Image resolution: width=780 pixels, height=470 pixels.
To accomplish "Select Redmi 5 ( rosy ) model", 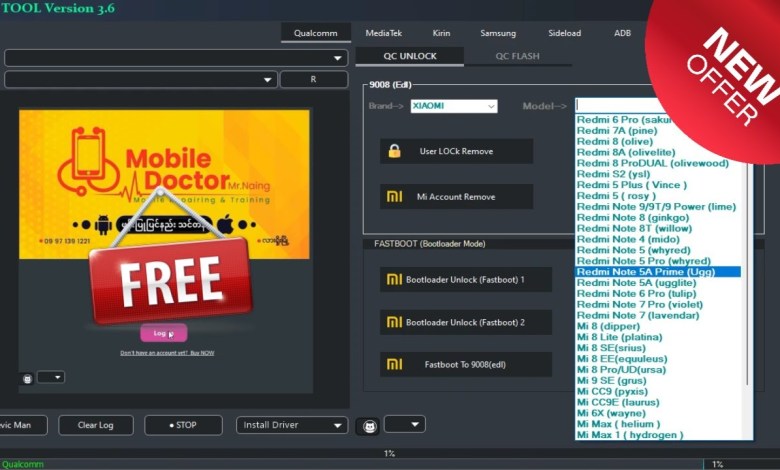I will pyautogui.click(x=616, y=196).
